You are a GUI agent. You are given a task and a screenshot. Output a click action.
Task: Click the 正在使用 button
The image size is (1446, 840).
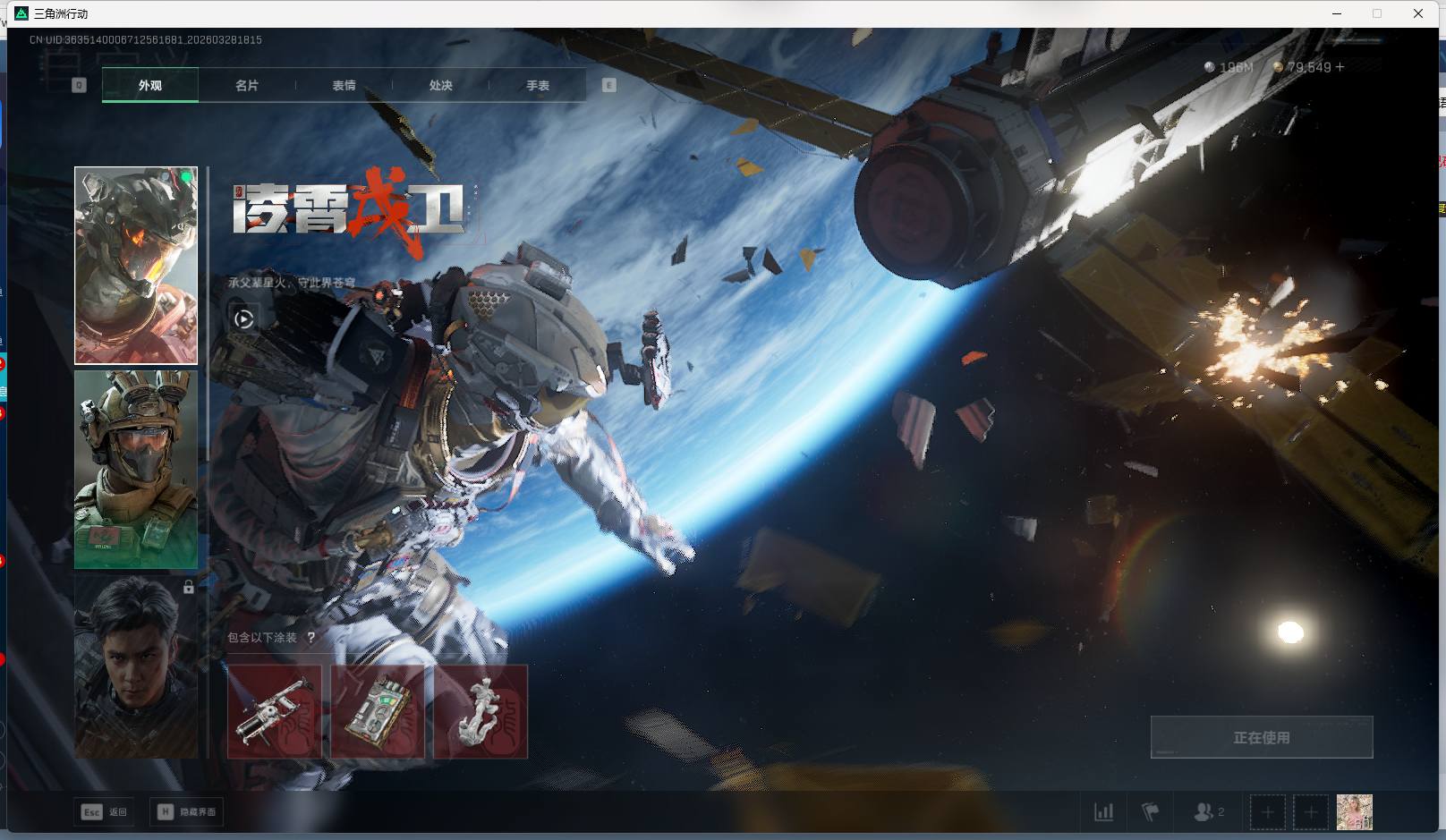[x=1262, y=737]
